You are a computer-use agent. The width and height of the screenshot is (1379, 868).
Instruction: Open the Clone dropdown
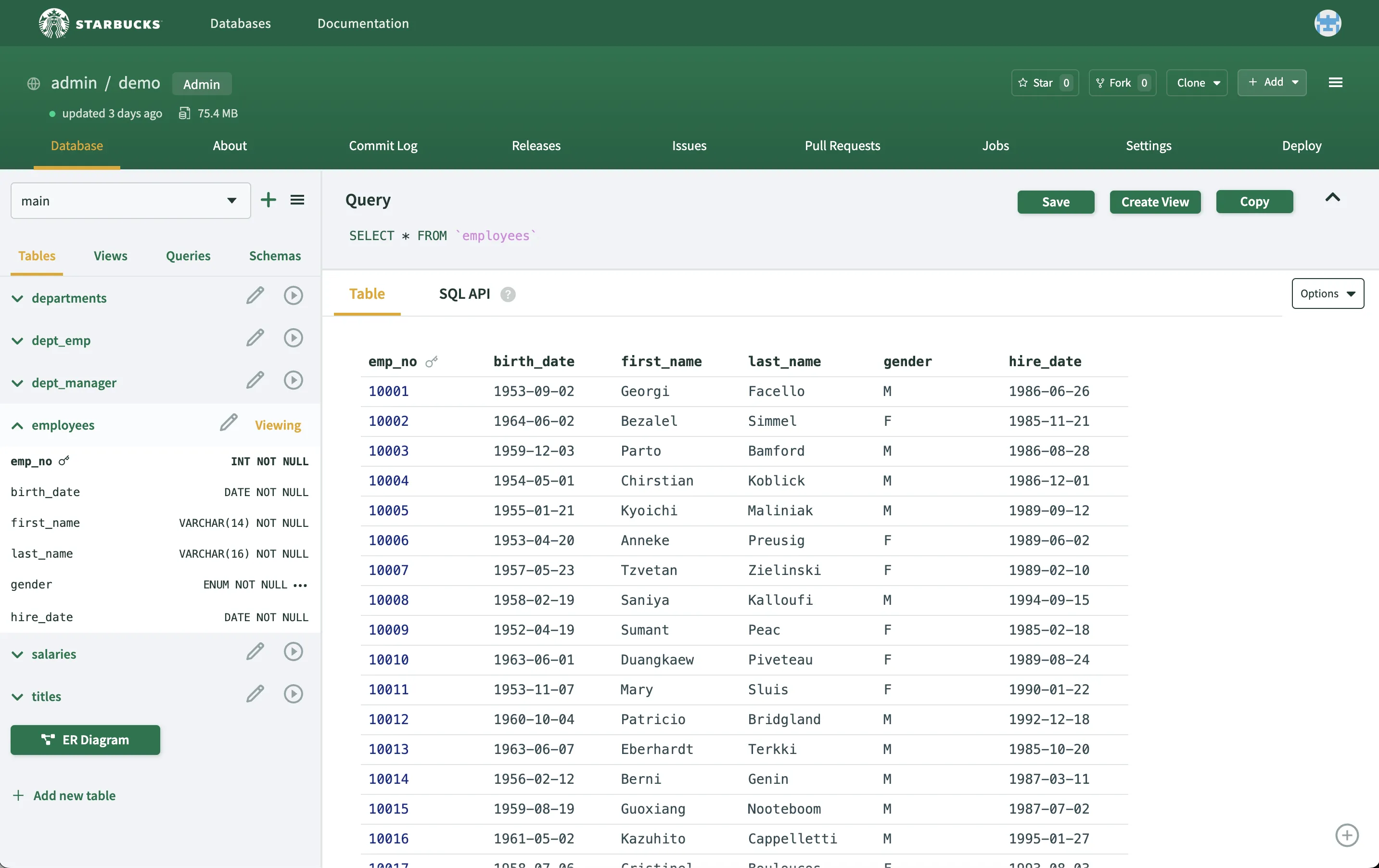(x=1197, y=83)
